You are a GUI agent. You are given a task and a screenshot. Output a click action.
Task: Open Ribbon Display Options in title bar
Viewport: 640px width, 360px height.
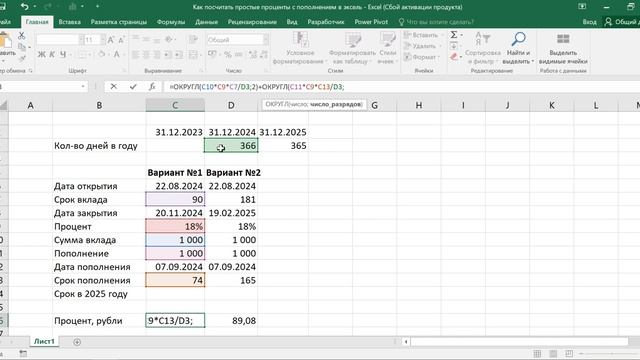582,7
